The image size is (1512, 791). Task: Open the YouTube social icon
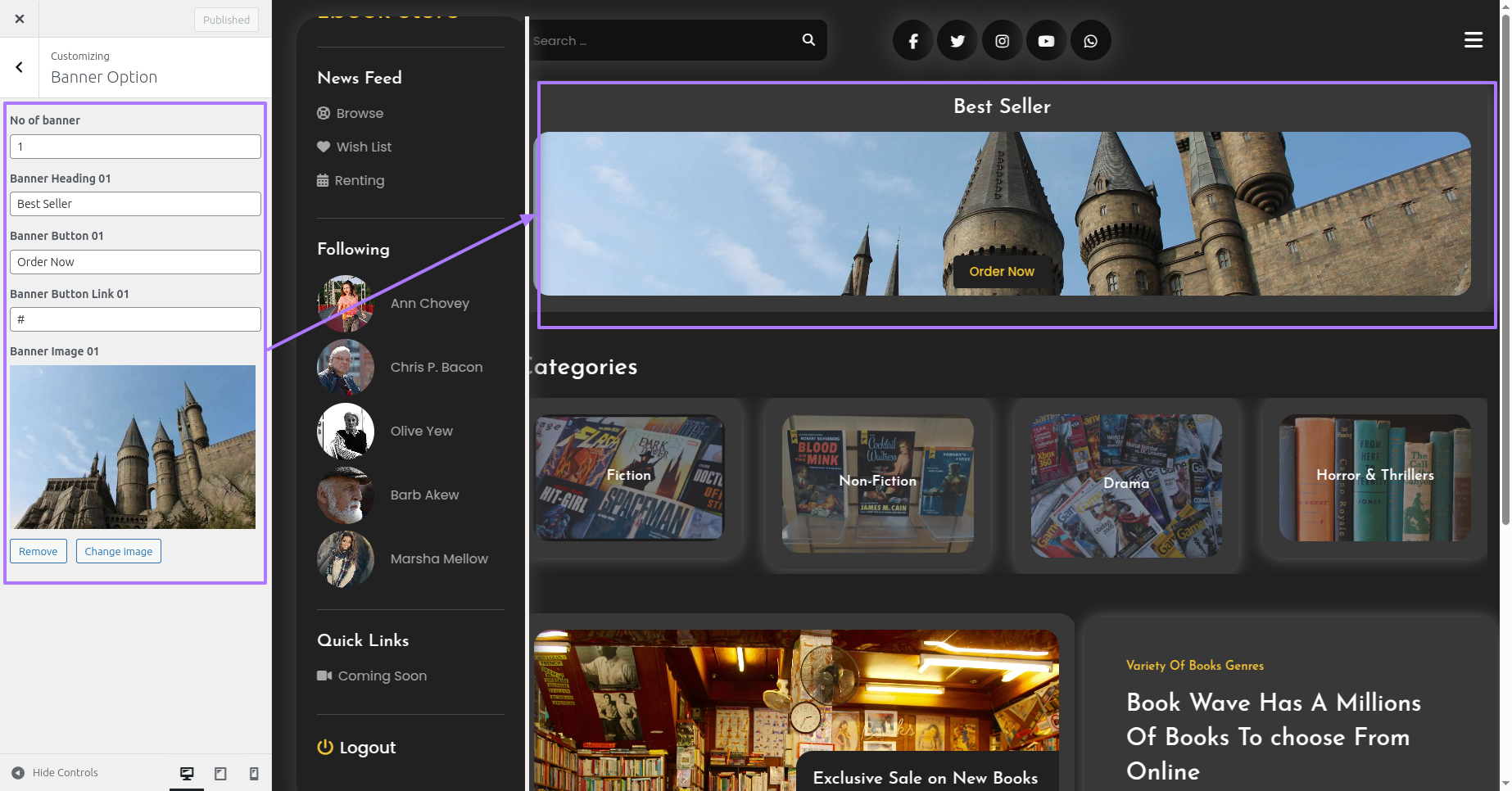[x=1046, y=41]
